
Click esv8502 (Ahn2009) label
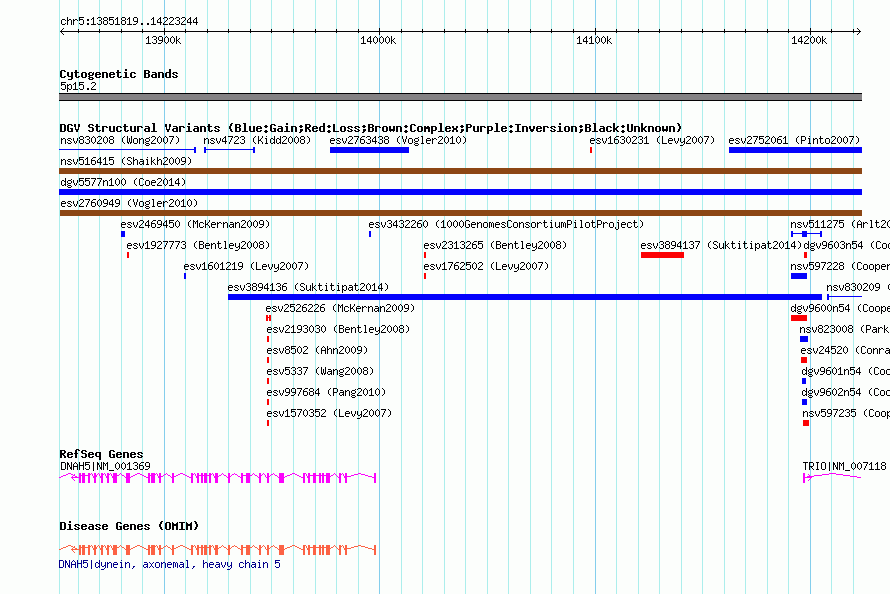pyautogui.click(x=317, y=350)
